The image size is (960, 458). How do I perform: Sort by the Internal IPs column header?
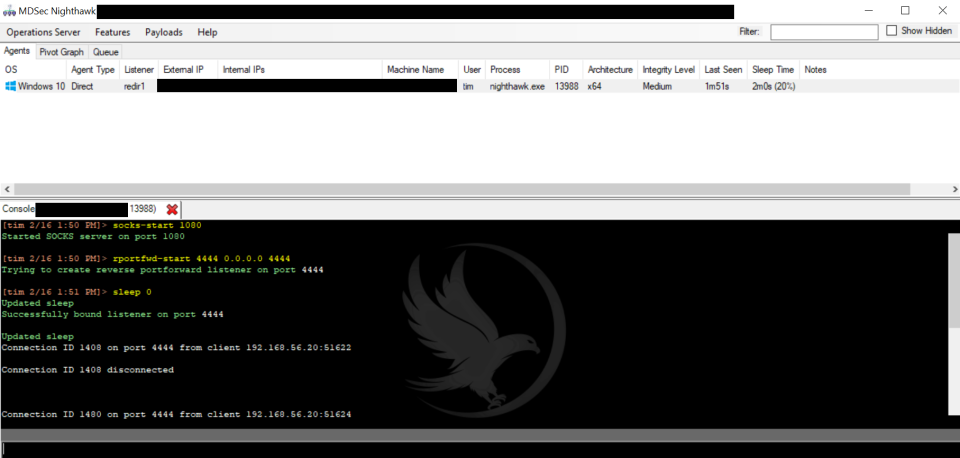pyautogui.click(x=244, y=70)
